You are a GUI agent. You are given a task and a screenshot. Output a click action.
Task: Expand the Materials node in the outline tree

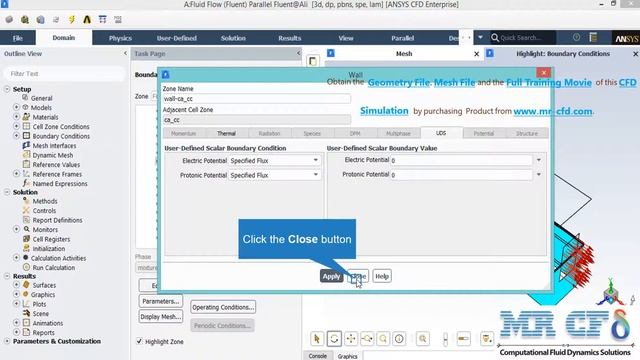pos(16,116)
